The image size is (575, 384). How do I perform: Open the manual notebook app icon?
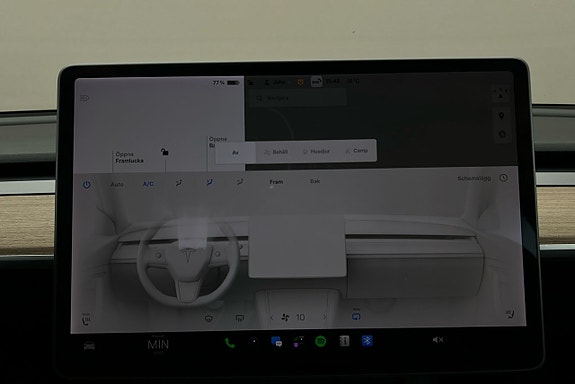click(x=344, y=341)
